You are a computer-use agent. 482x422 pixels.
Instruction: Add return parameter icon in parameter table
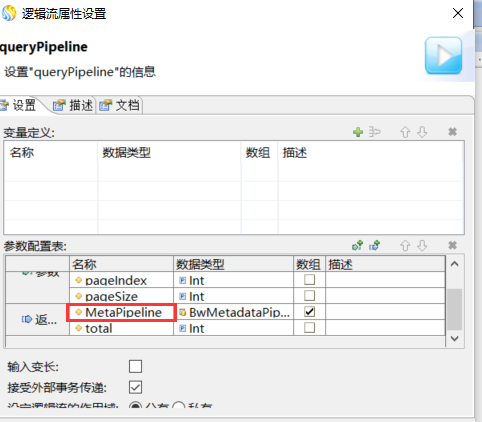coord(375,245)
